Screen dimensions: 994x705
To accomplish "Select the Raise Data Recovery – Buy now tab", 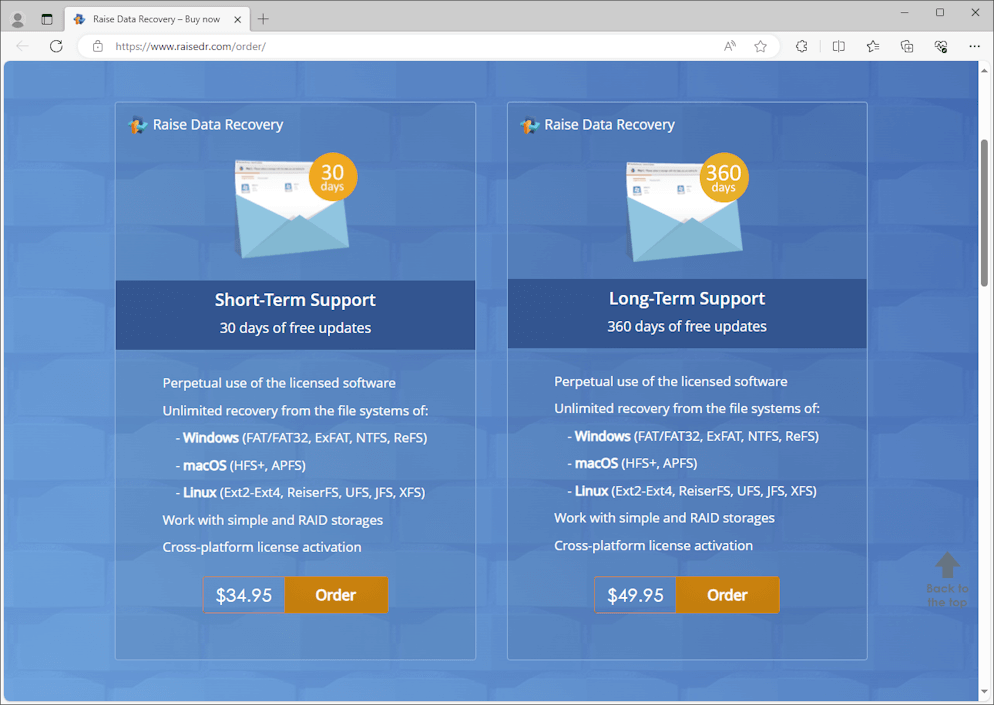I will (x=157, y=20).
